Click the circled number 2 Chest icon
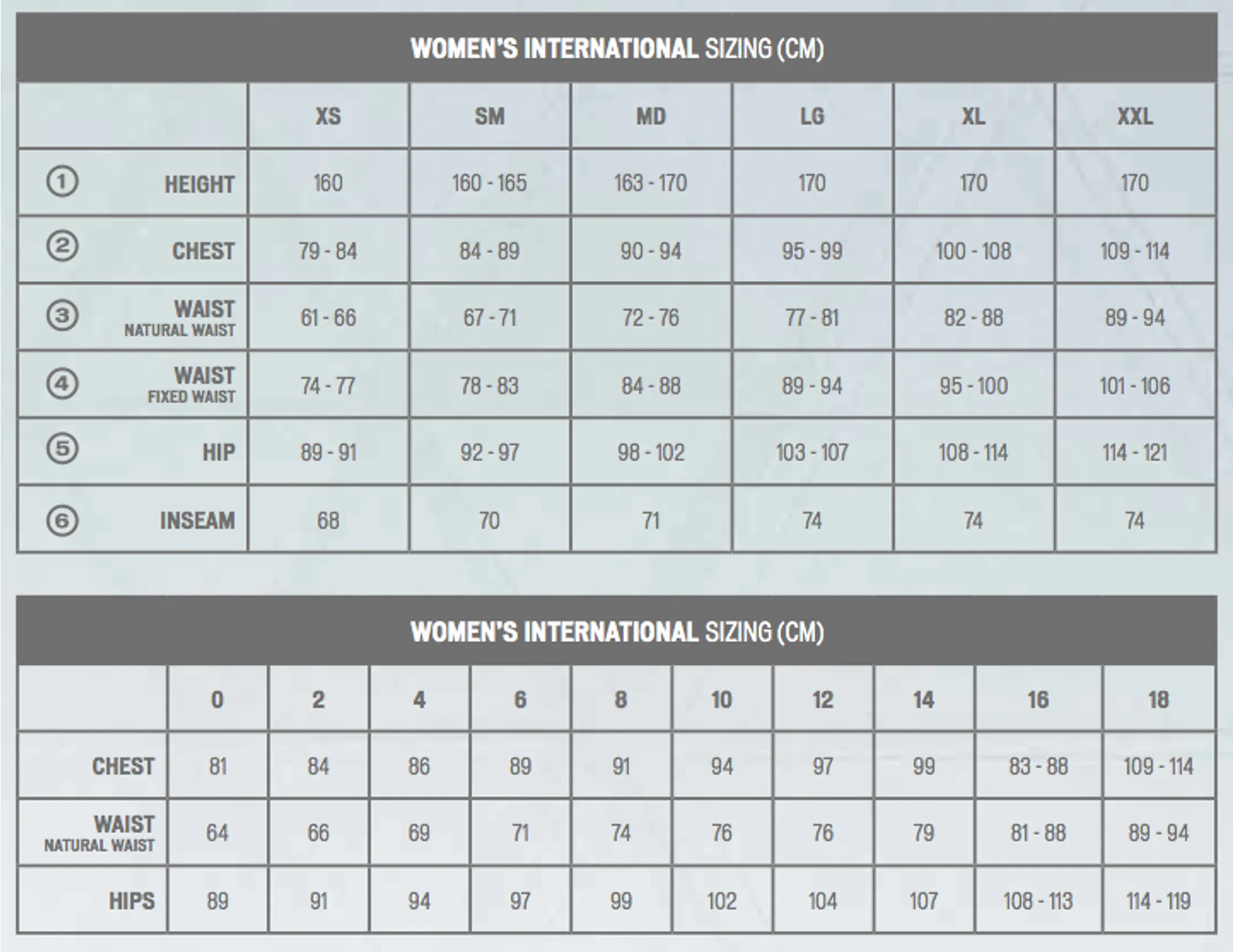This screenshot has height=952, width=1233. coord(62,247)
